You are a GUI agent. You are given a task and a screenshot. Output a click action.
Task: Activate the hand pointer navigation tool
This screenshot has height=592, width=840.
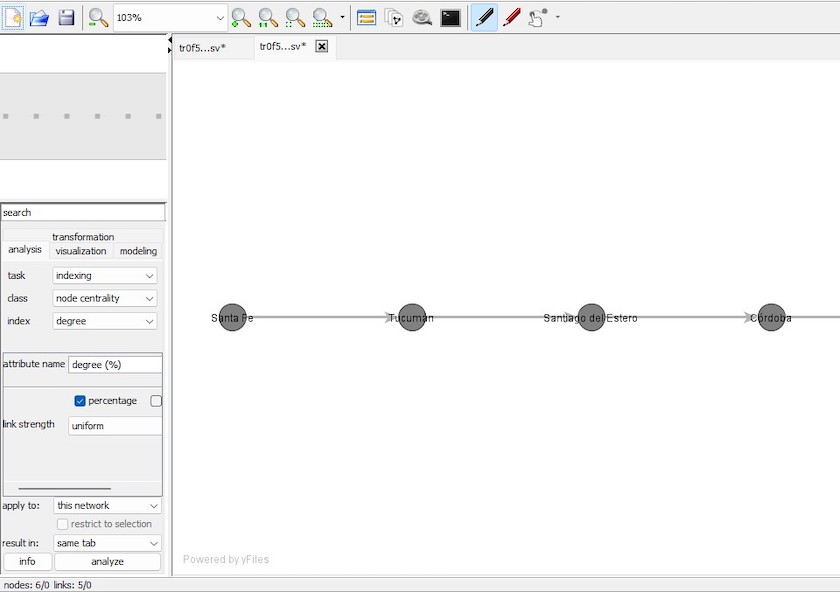[x=538, y=17]
